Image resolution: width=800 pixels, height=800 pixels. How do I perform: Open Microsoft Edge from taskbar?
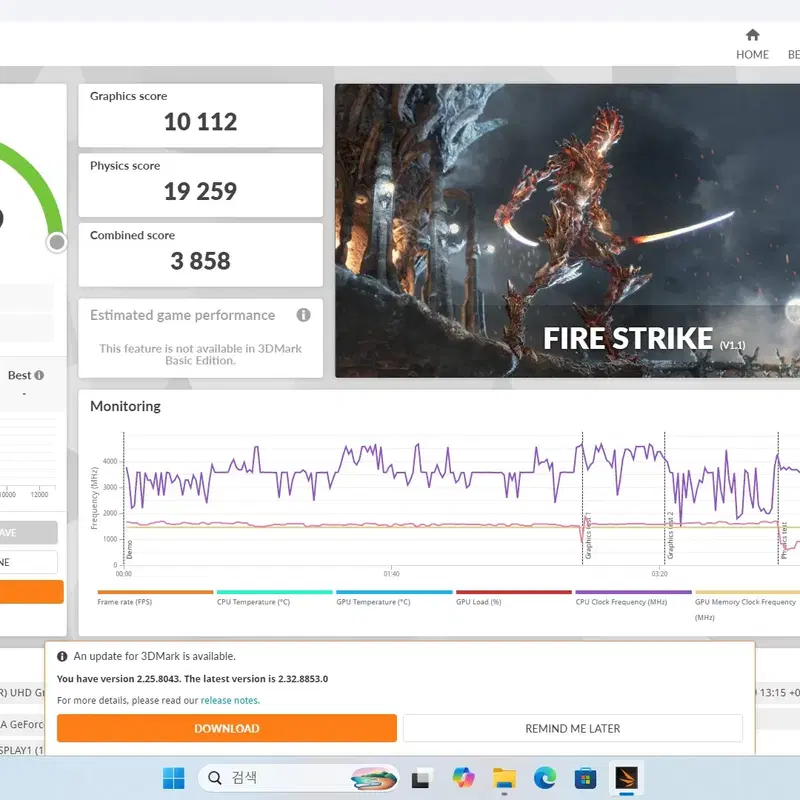545,778
